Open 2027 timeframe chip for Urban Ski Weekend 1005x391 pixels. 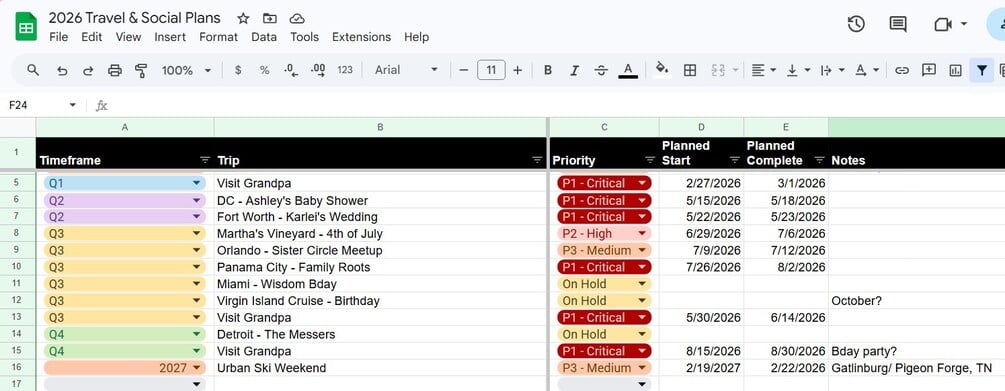(x=124, y=368)
